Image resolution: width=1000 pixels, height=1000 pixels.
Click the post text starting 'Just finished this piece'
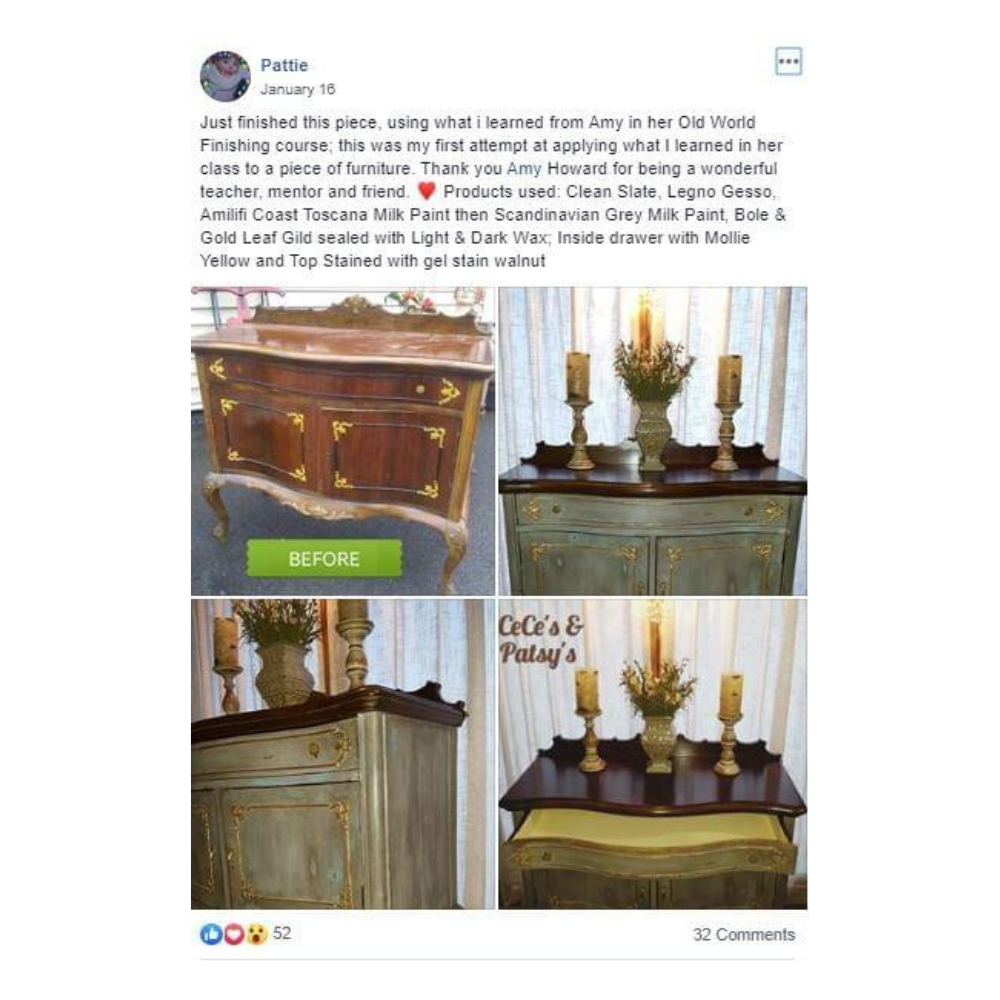click(493, 191)
